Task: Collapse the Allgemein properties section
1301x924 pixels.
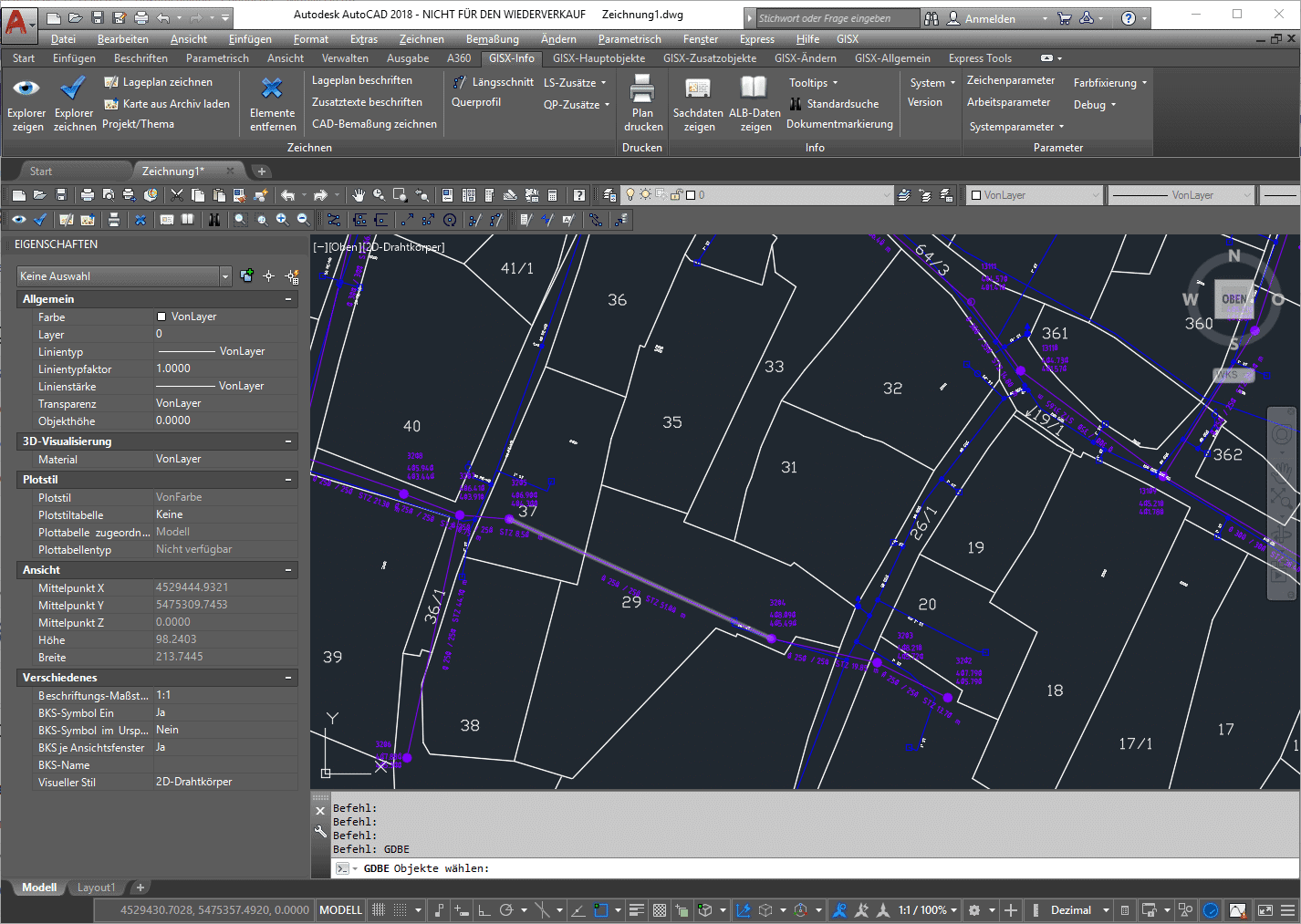Action: 288,299
